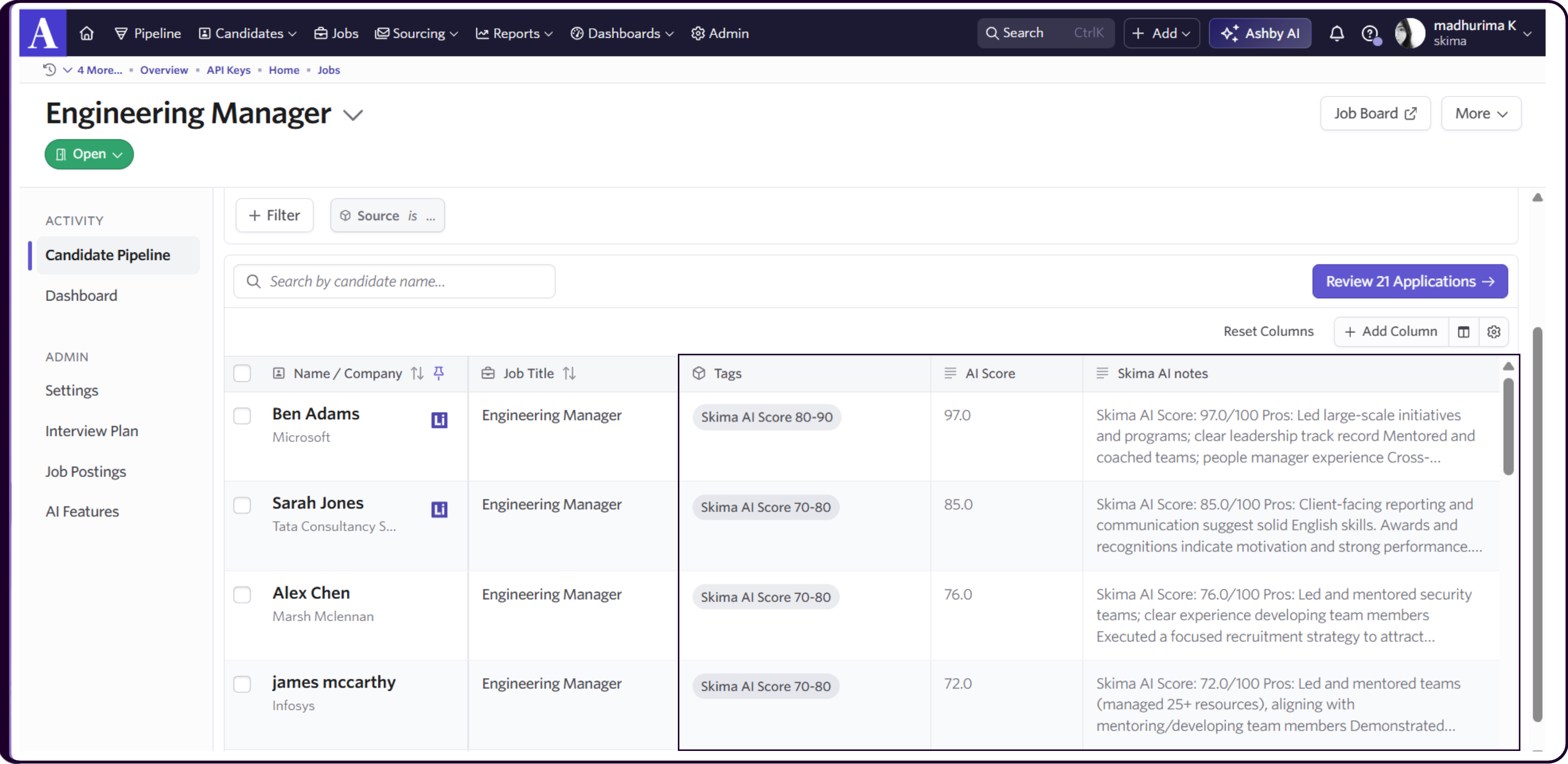Click Add Column button
Image resolution: width=1568 pixels, height=764 pixels.
click(x=1391, y=331)
